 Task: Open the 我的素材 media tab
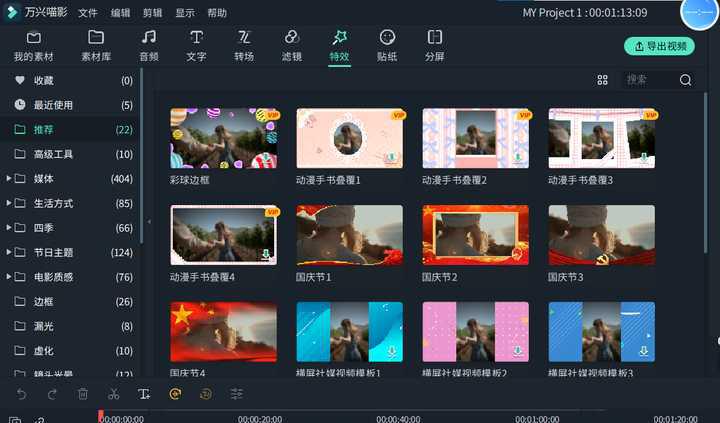coord(34,46)
